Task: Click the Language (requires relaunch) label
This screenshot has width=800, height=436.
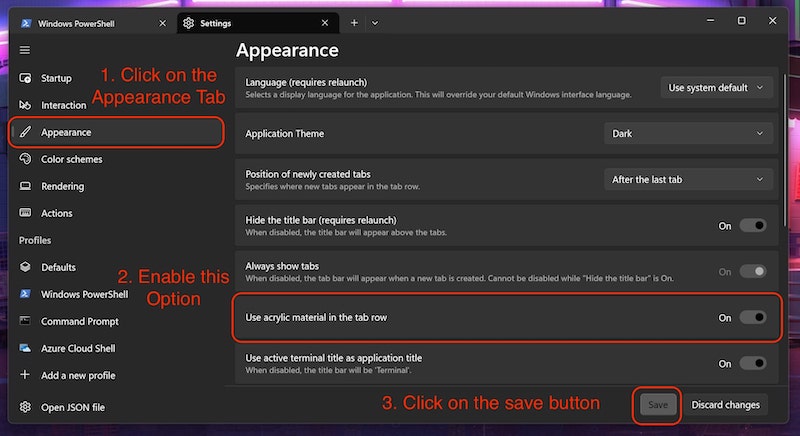Action: point(306,82)
